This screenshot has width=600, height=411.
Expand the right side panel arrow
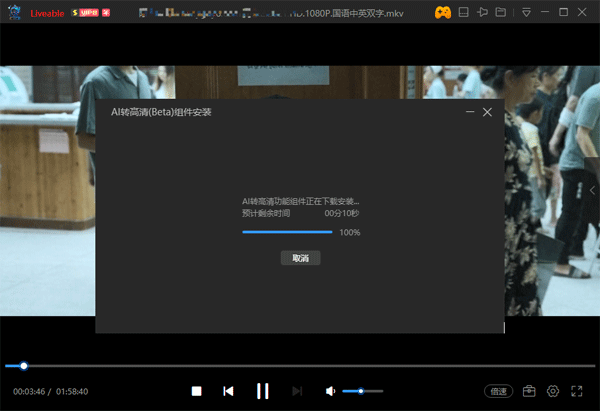(592, 190)
